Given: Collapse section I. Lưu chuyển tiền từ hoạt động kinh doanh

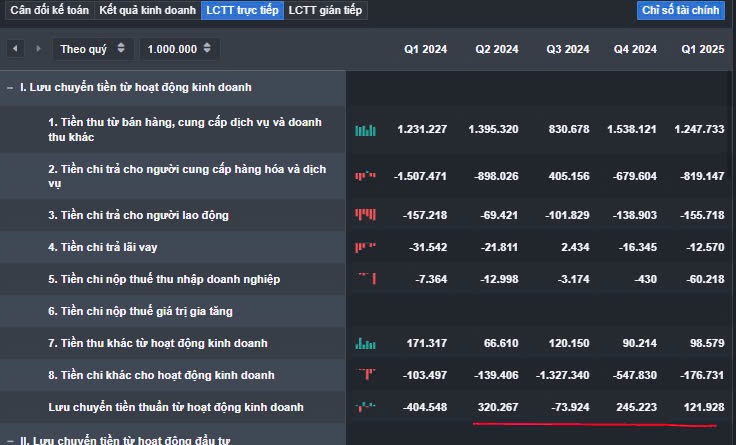Looking at the screenshot, I should (x=10, y=87).
